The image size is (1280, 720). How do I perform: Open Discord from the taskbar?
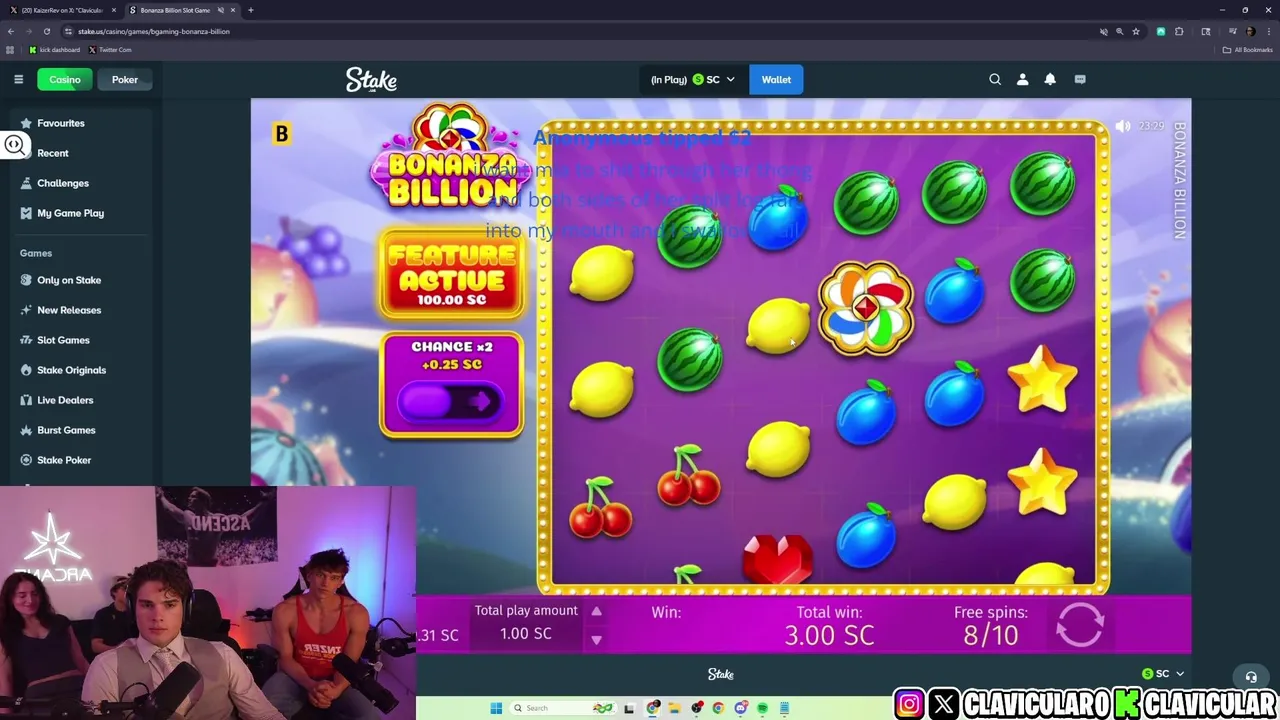(740, 708)
